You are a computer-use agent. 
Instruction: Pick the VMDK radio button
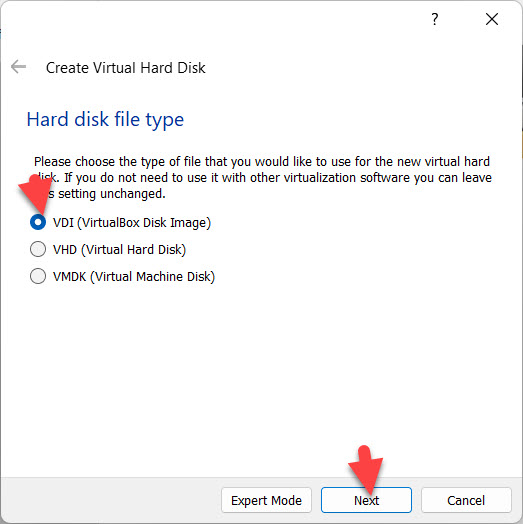[x=38, y=276]
